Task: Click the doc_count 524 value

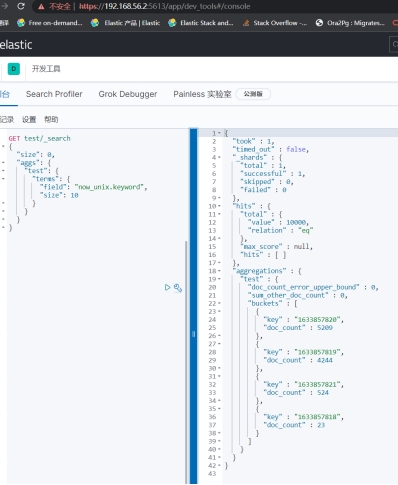Action: click(x=323, y=393)
